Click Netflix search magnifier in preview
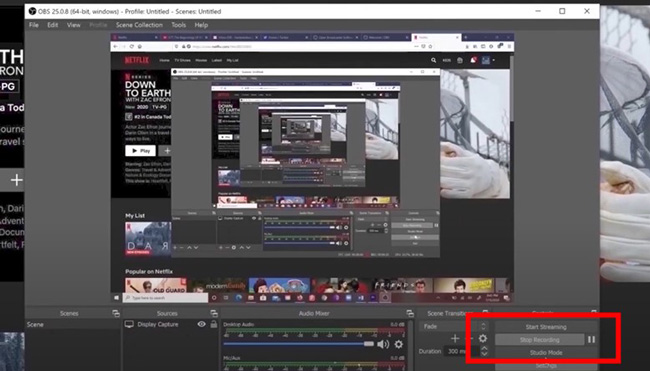650x371 pixels. [434, 60]
